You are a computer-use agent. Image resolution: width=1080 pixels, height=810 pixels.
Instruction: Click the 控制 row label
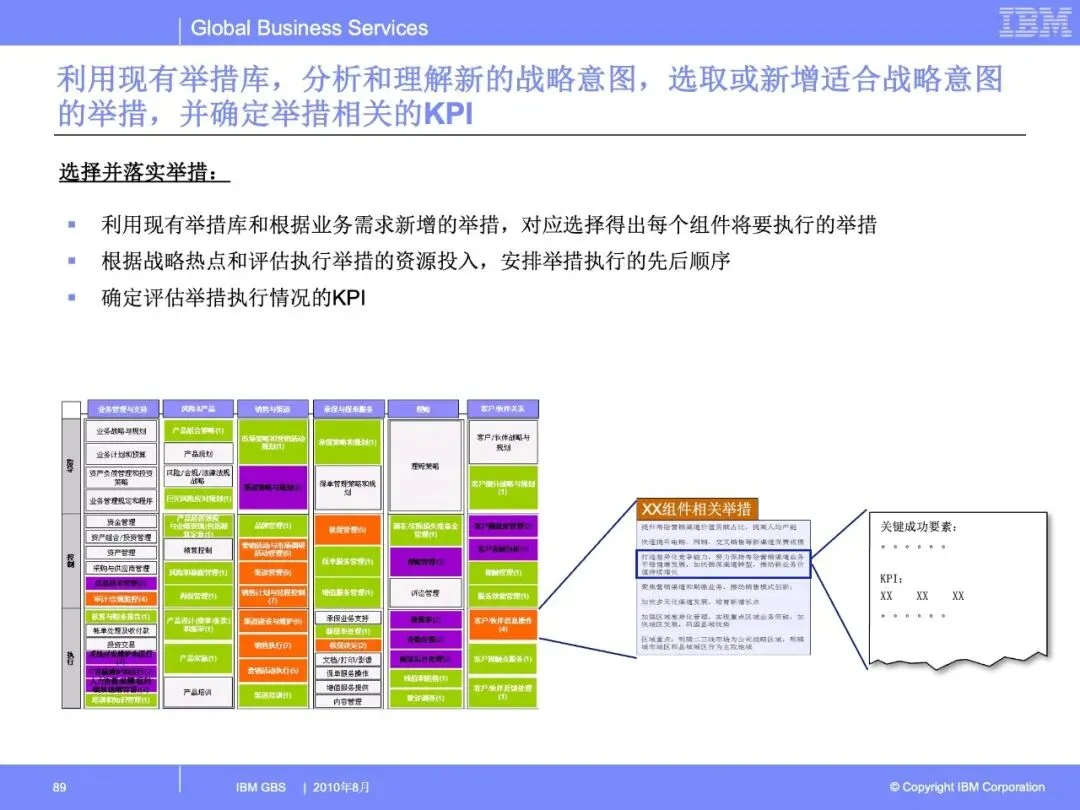point(71,561)
